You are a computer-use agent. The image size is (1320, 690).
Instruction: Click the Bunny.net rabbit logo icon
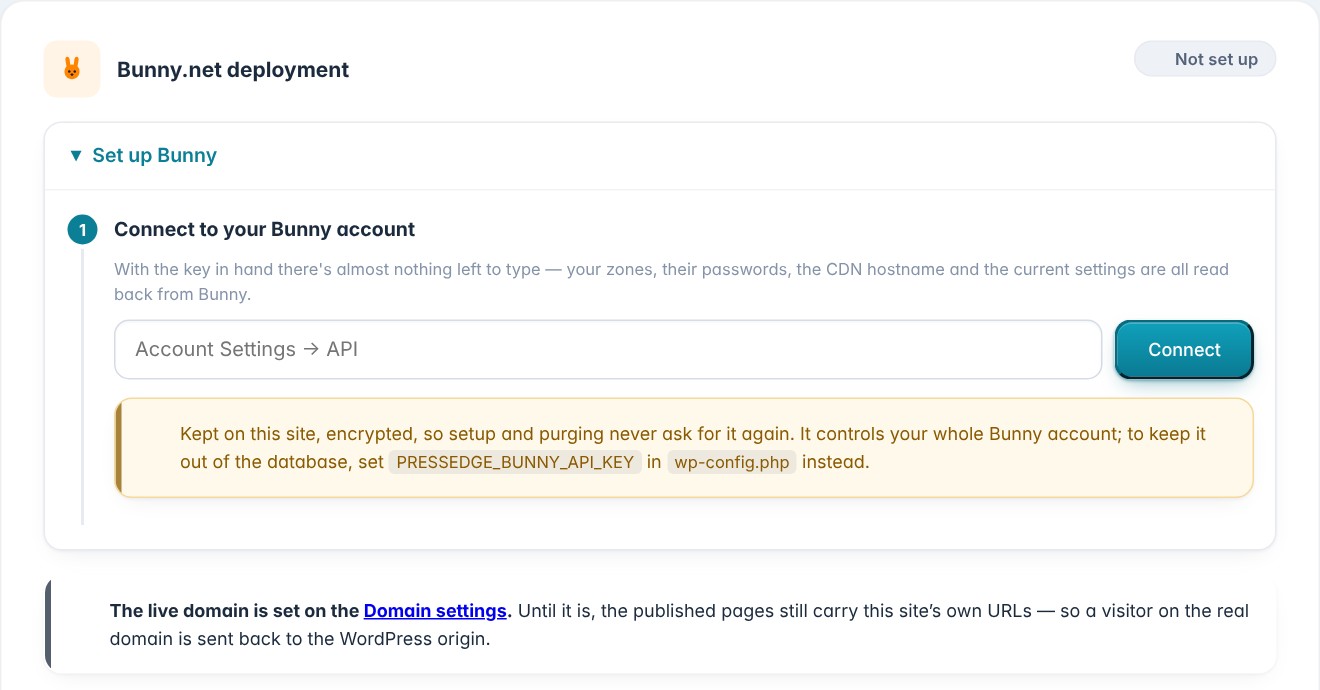(72, 69)
